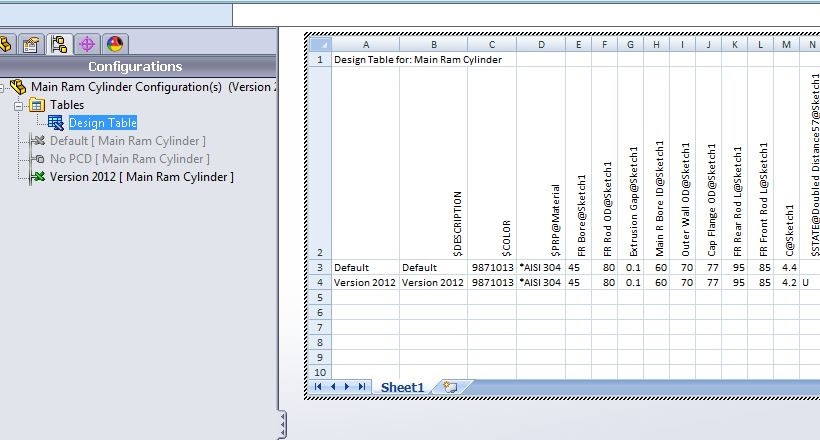Switch to the PropertyManager tab
Image resolution: width=820 pixels, height=440 pixels.
click(31, 44)
